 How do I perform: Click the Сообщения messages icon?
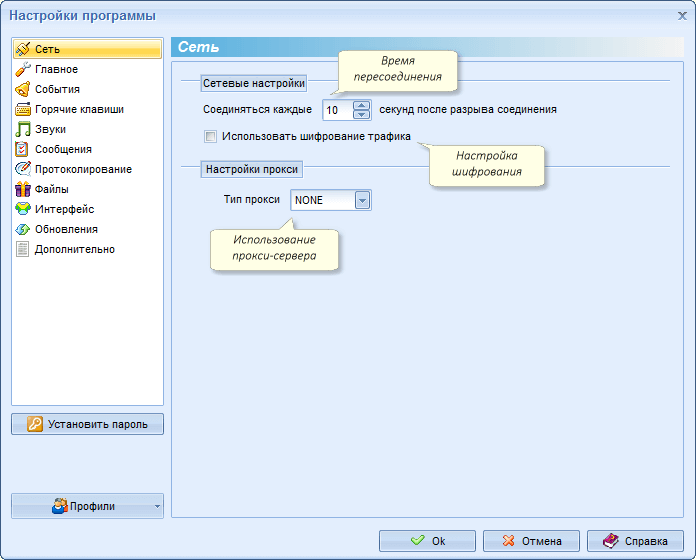click(x=23, y=149)
